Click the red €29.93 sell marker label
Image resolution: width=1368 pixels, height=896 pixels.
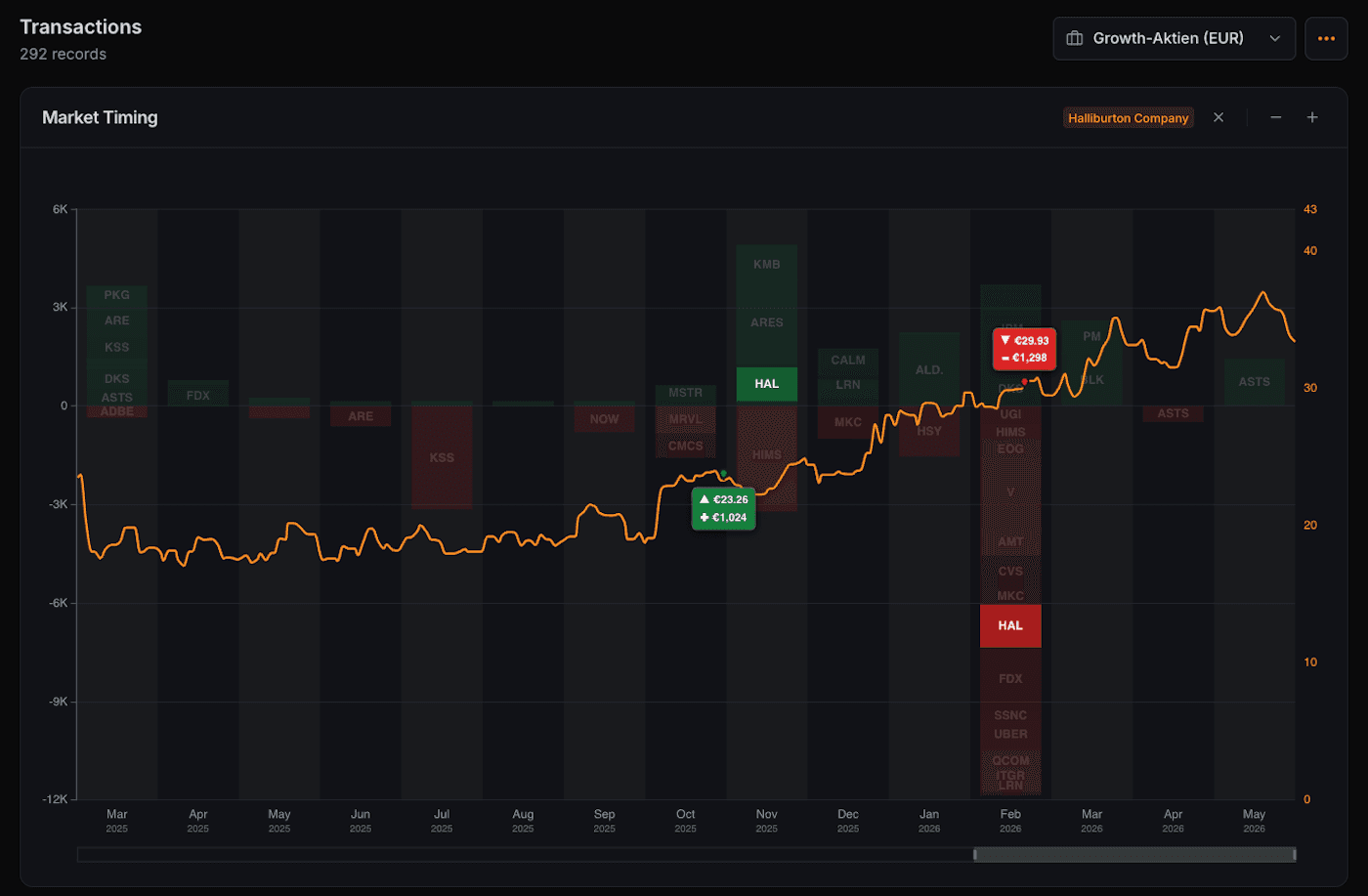tap(1025, 349)
